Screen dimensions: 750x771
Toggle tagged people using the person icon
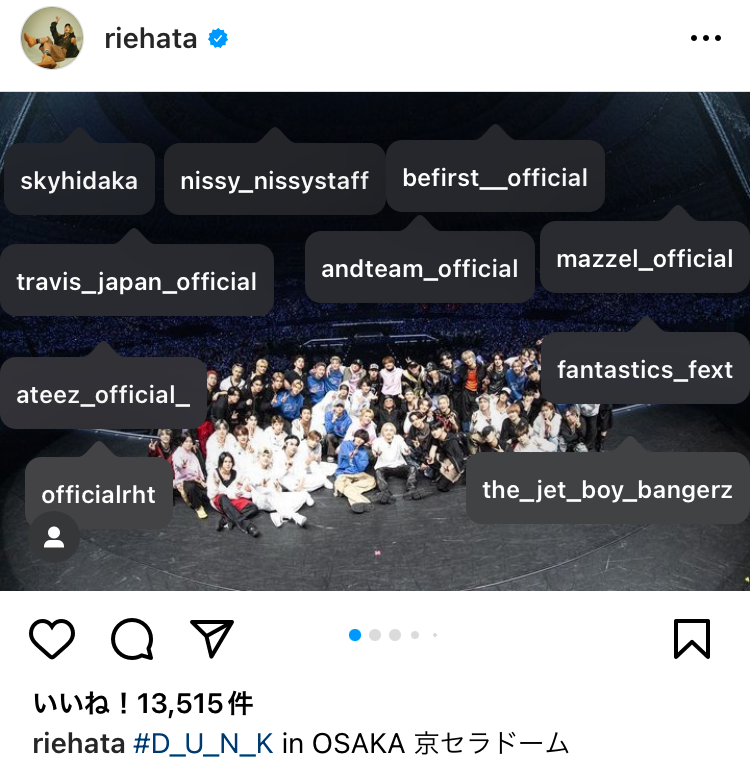[x=54, y=537]
